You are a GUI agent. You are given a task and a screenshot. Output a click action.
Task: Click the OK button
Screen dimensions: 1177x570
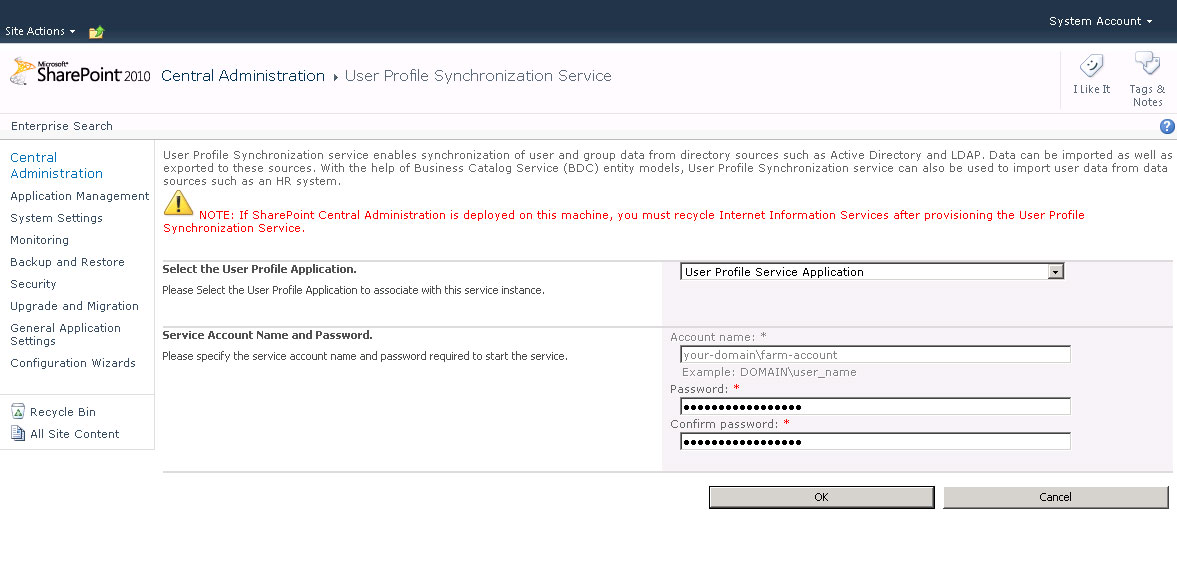coord(821,497)
